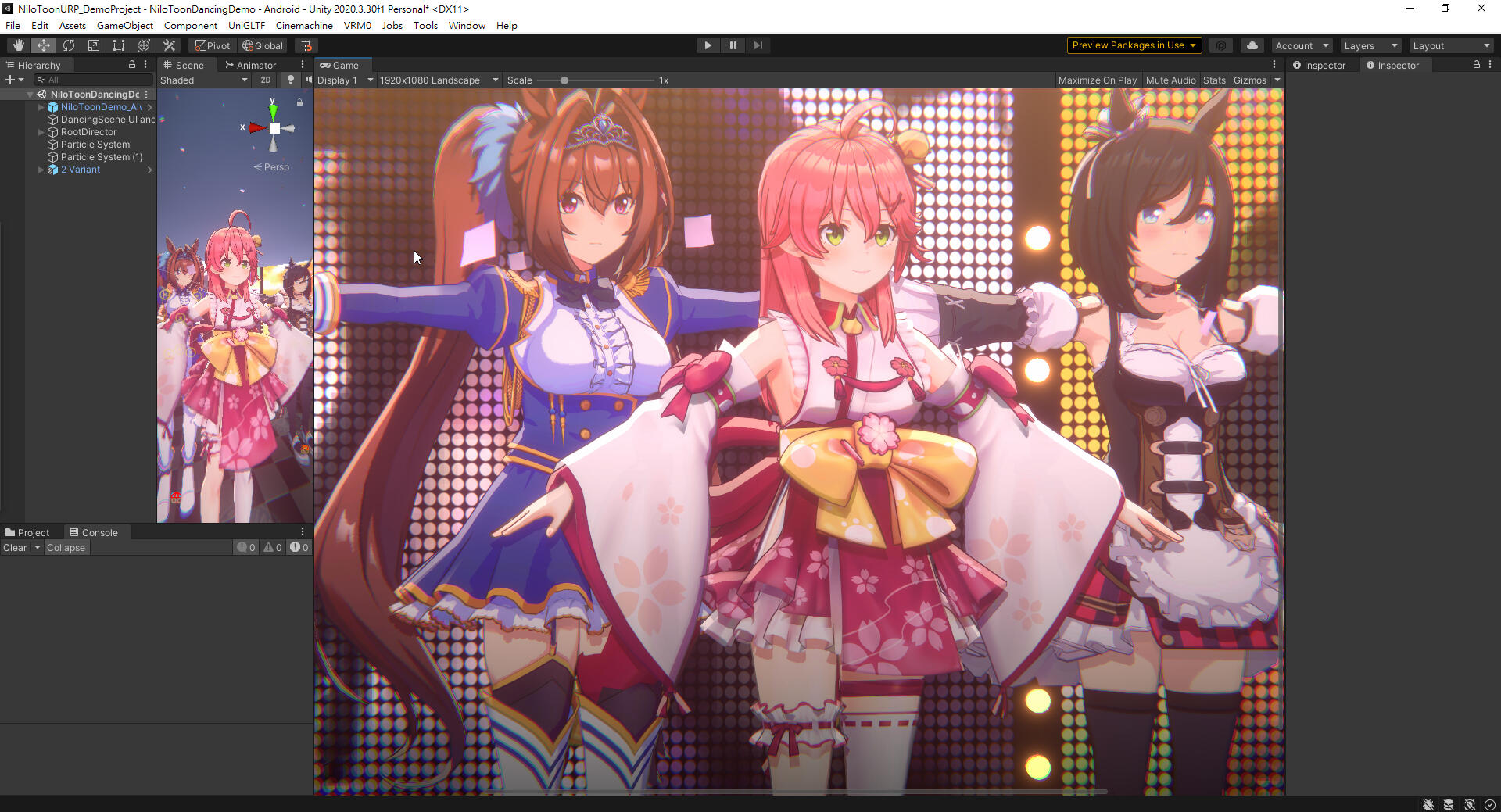Image resolution: width=1501 pixels, height=812 pixels.
Task: Clear the Console log
Action: point(15,547)
